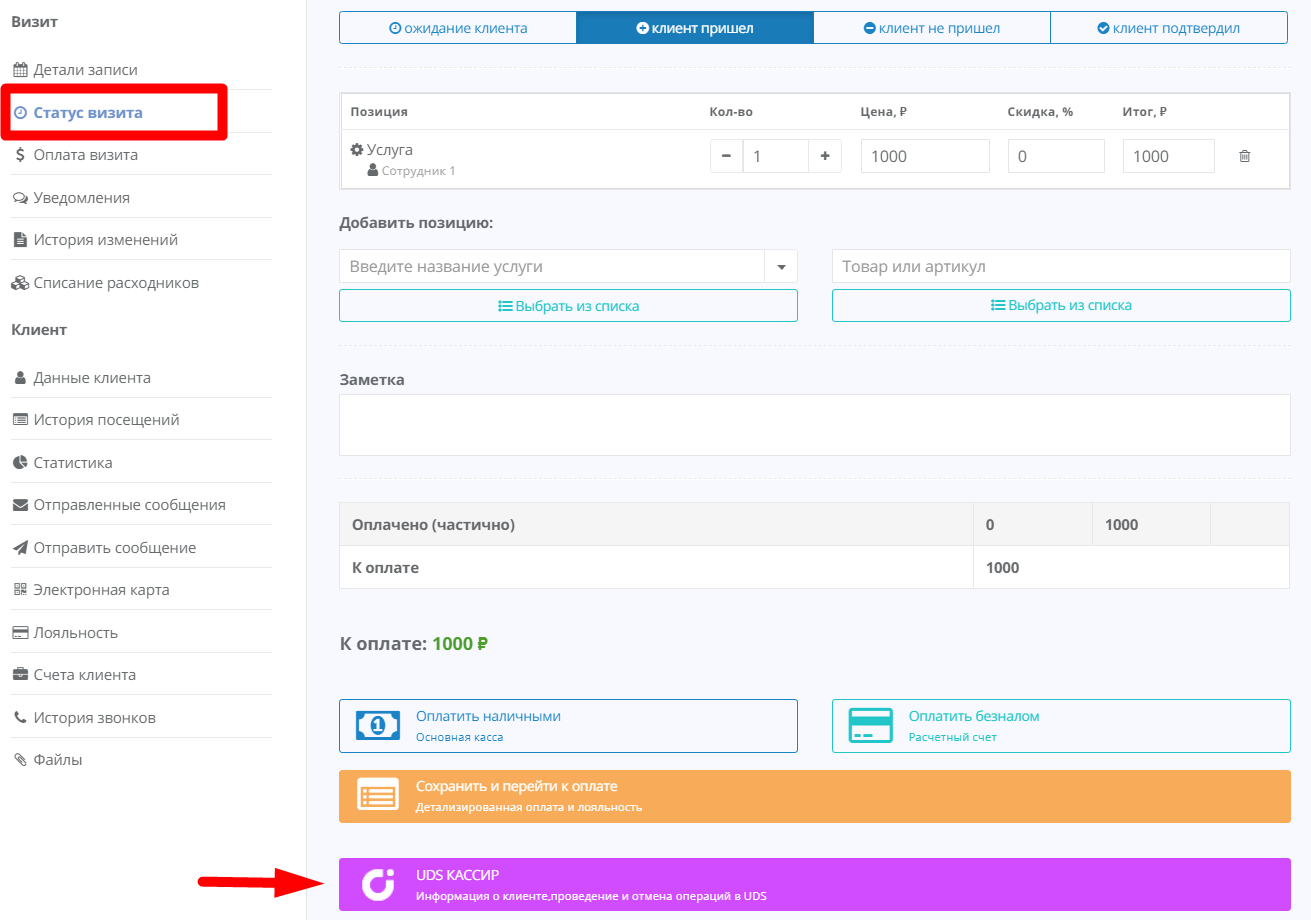Click the paperclip icon beside Файлы
The image size is (1311, 920).
pyautogui.click(x=19, y=760)
